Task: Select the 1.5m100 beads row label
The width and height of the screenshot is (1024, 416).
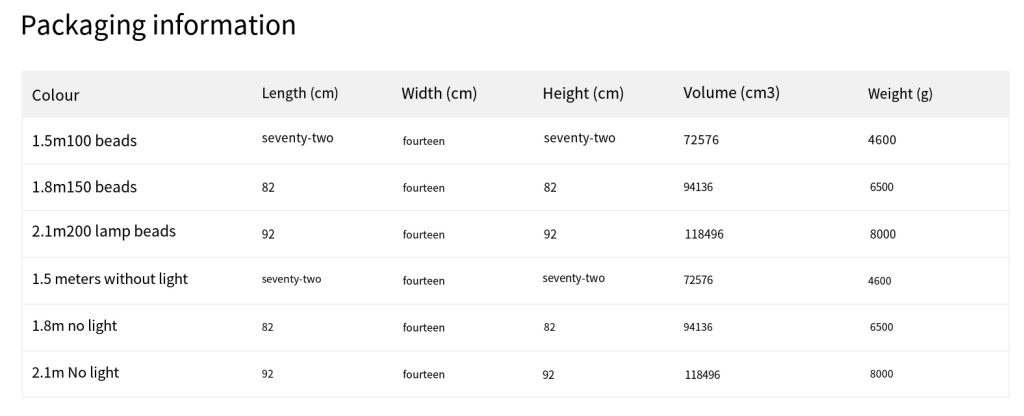Action: [84, 140]
